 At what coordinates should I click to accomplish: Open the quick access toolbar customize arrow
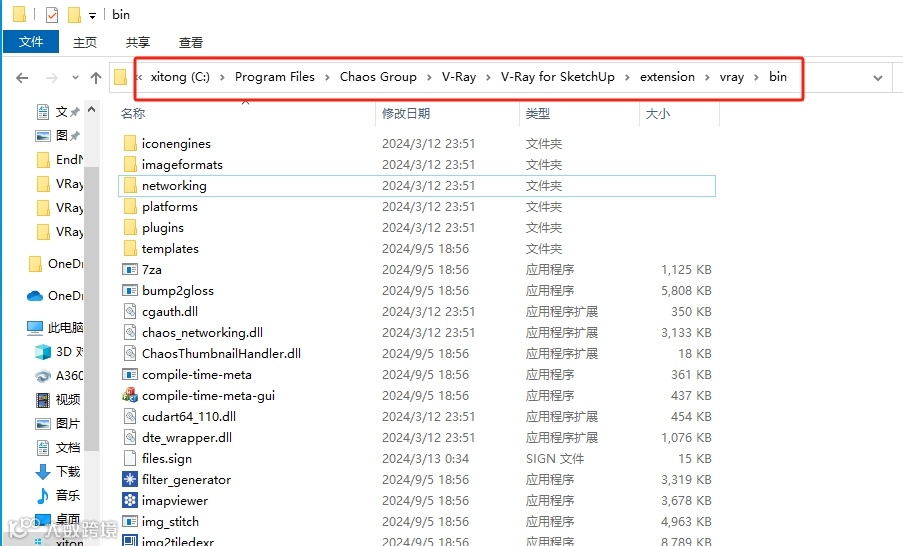pos(92,16)
